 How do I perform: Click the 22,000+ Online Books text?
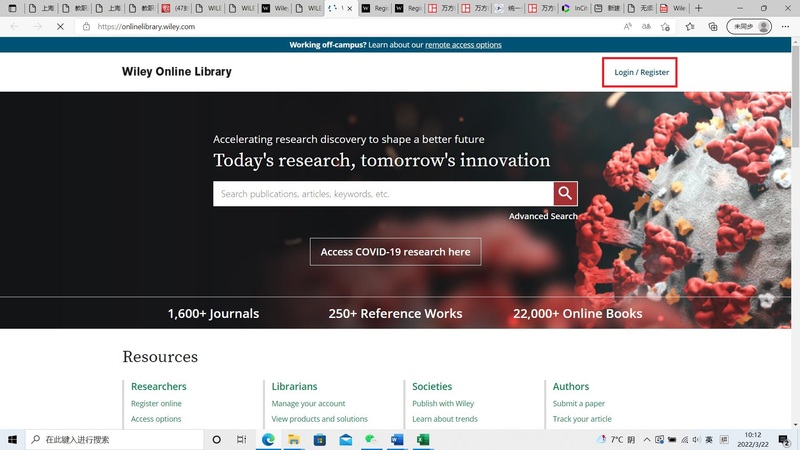[x=578, y=313]
